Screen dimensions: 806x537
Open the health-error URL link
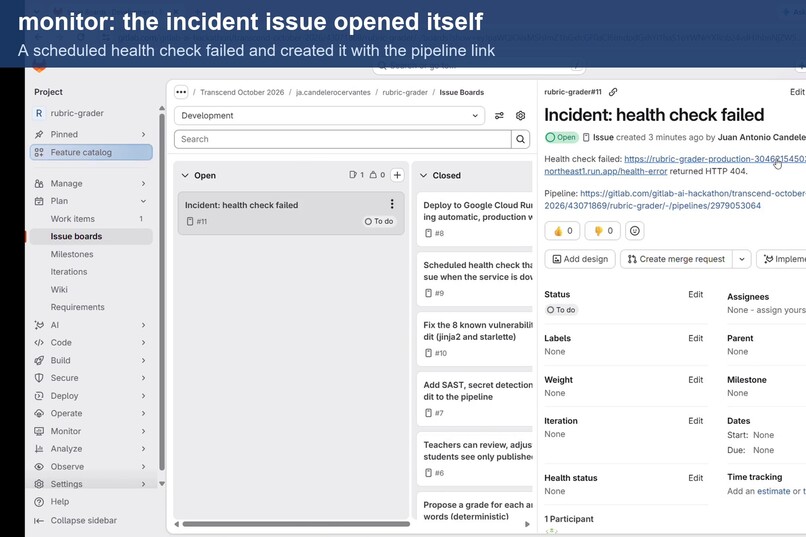(675, 165)
